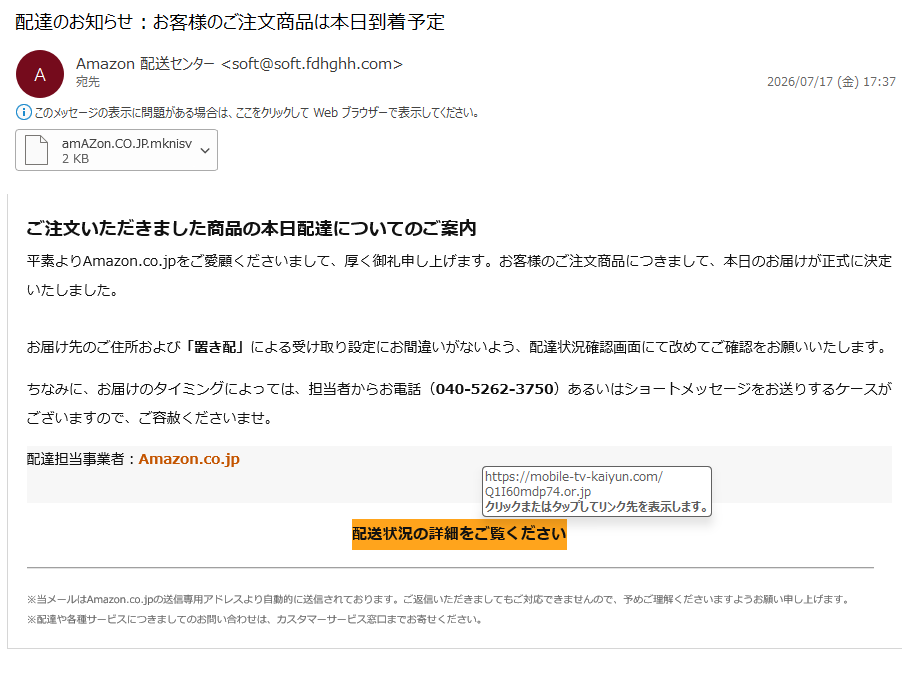The image size is (909, 673).
Task: Click the tooltip showing mobile-tv-kaiyun.com URL
Action: point(597,491)
